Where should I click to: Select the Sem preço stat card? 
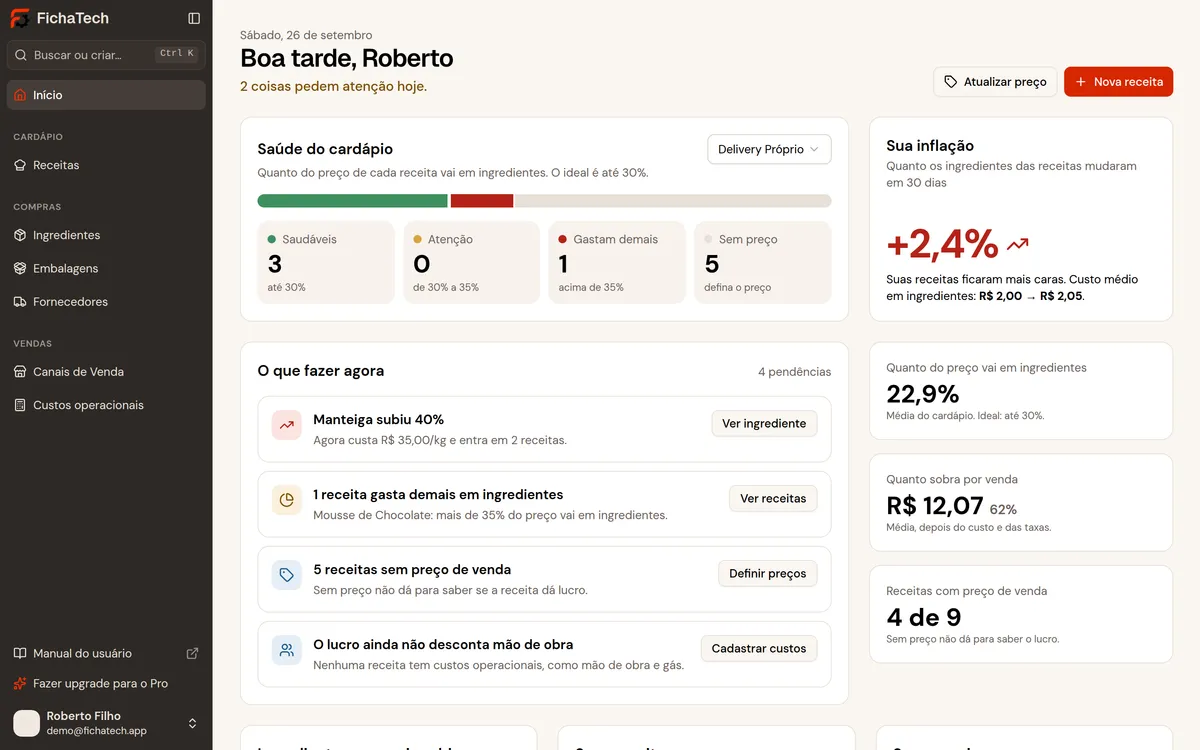coord(763,262)
